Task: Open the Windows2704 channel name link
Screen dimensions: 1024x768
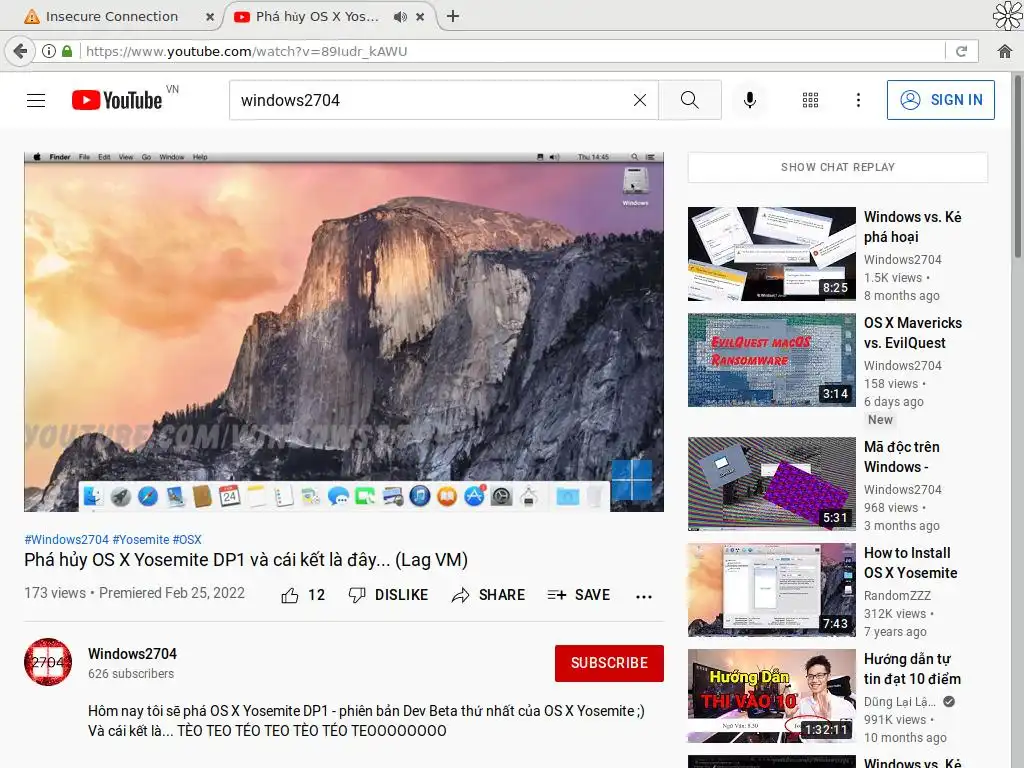Action: [133, 654]
